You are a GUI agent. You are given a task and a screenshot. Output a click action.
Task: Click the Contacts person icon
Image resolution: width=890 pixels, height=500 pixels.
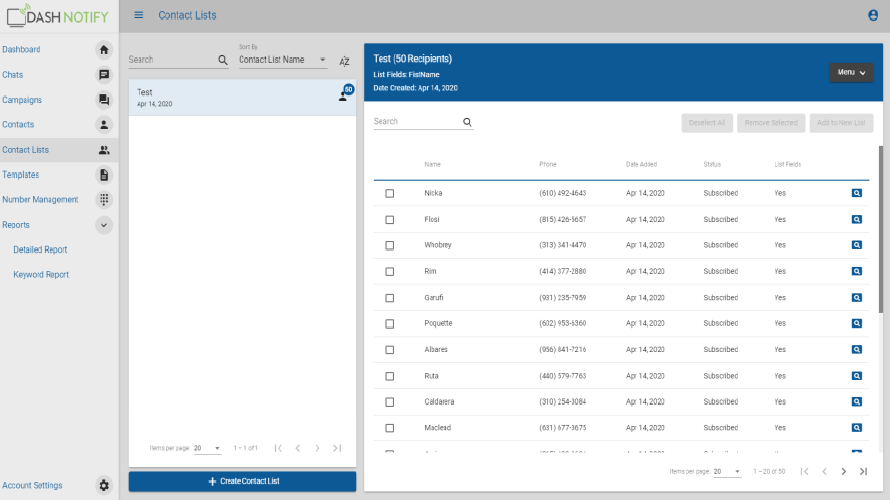(x=104, y=125)
